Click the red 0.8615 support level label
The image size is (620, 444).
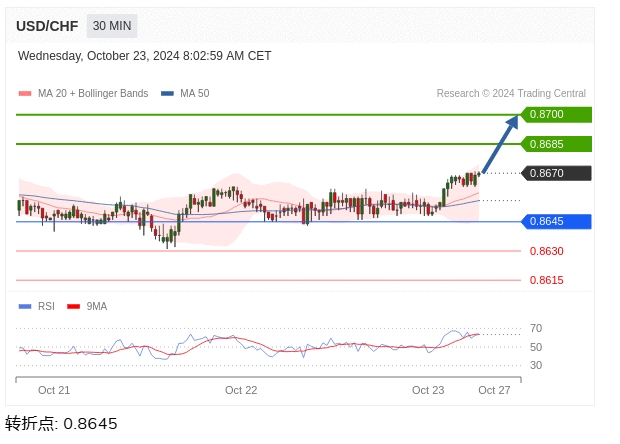click(x=546, y=280)
